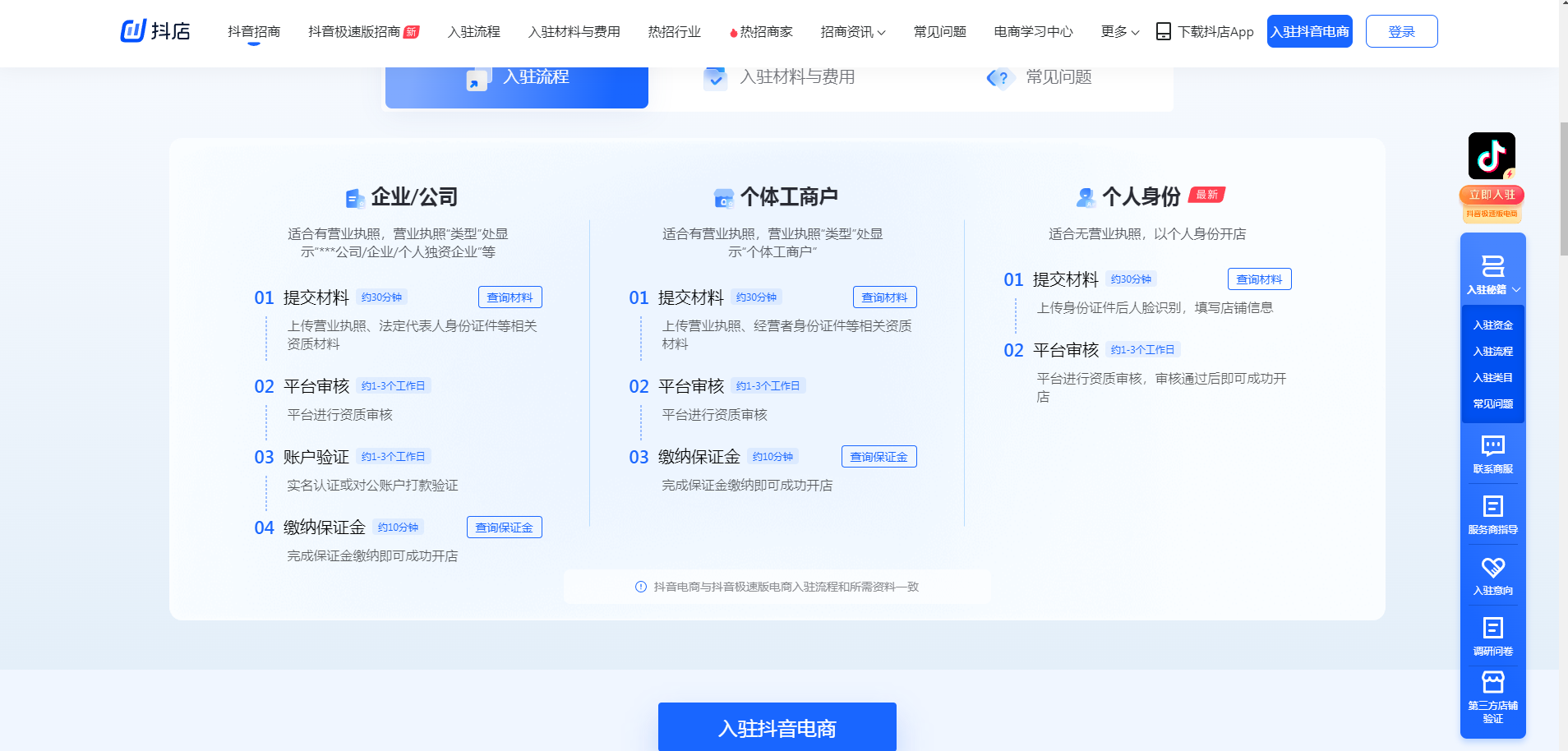Click the 下载抖店App phone icon
This screenshot has height=751, width=1568.
(x=1163, y=31)
